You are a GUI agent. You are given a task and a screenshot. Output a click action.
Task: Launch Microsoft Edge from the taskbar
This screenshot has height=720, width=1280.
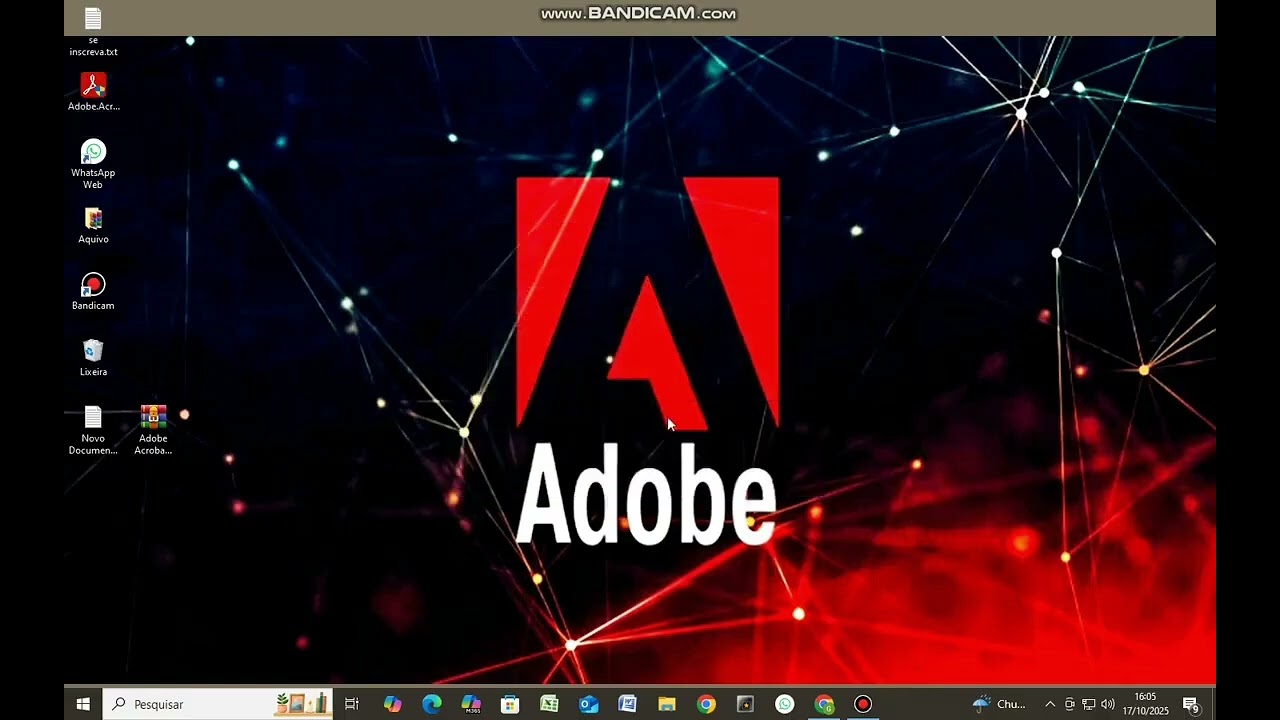pyautogui.click(x=432, y=704)
